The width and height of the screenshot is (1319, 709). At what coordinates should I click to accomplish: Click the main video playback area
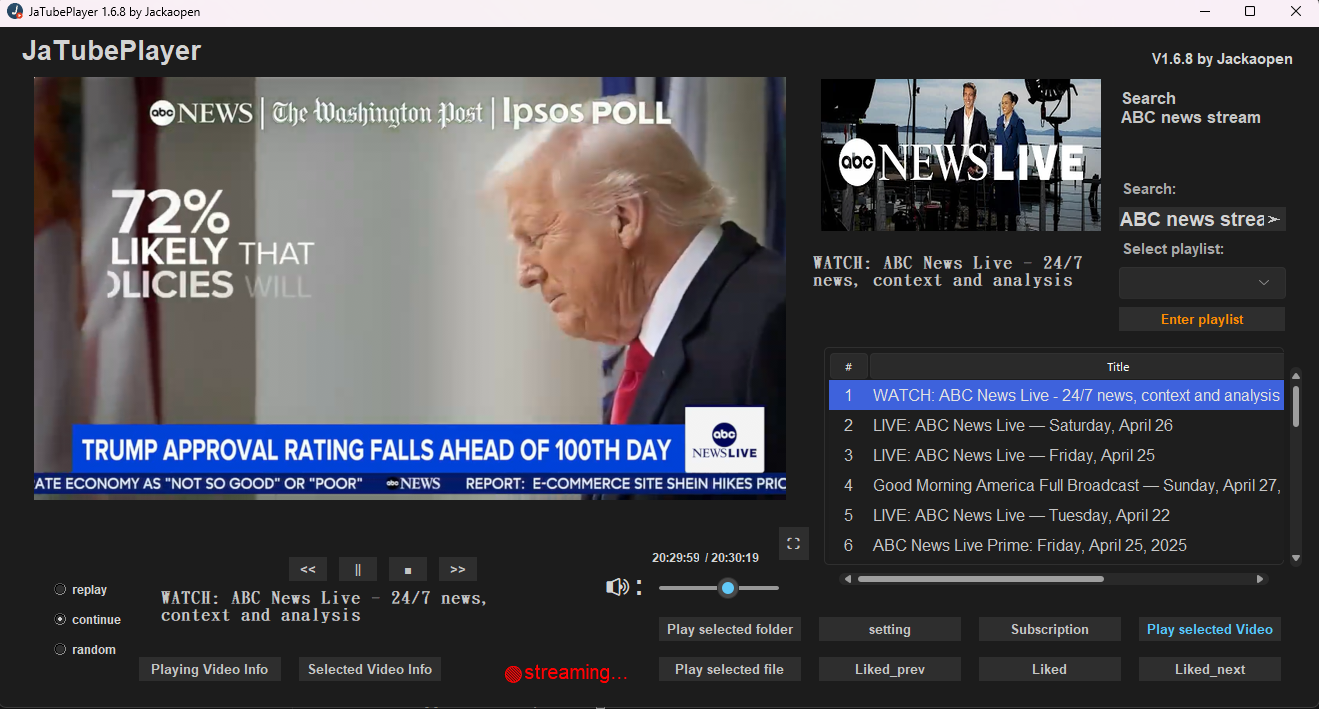[410, 288]
